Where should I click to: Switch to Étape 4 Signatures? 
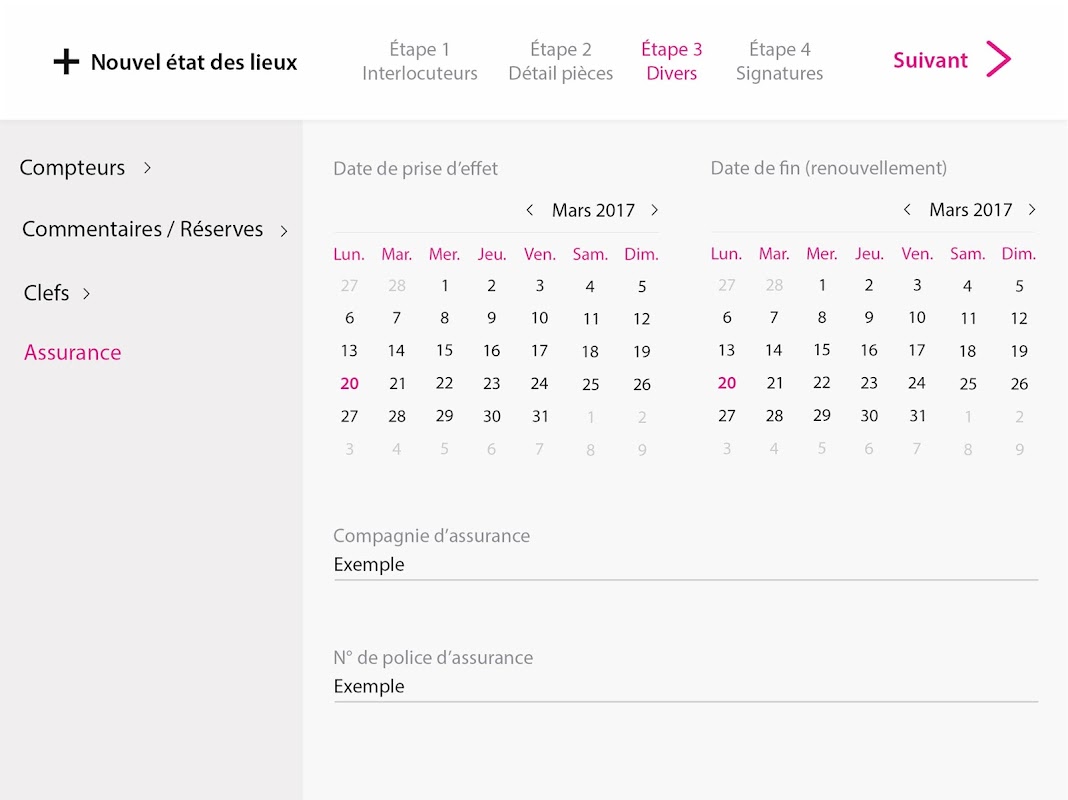[779, 61]
